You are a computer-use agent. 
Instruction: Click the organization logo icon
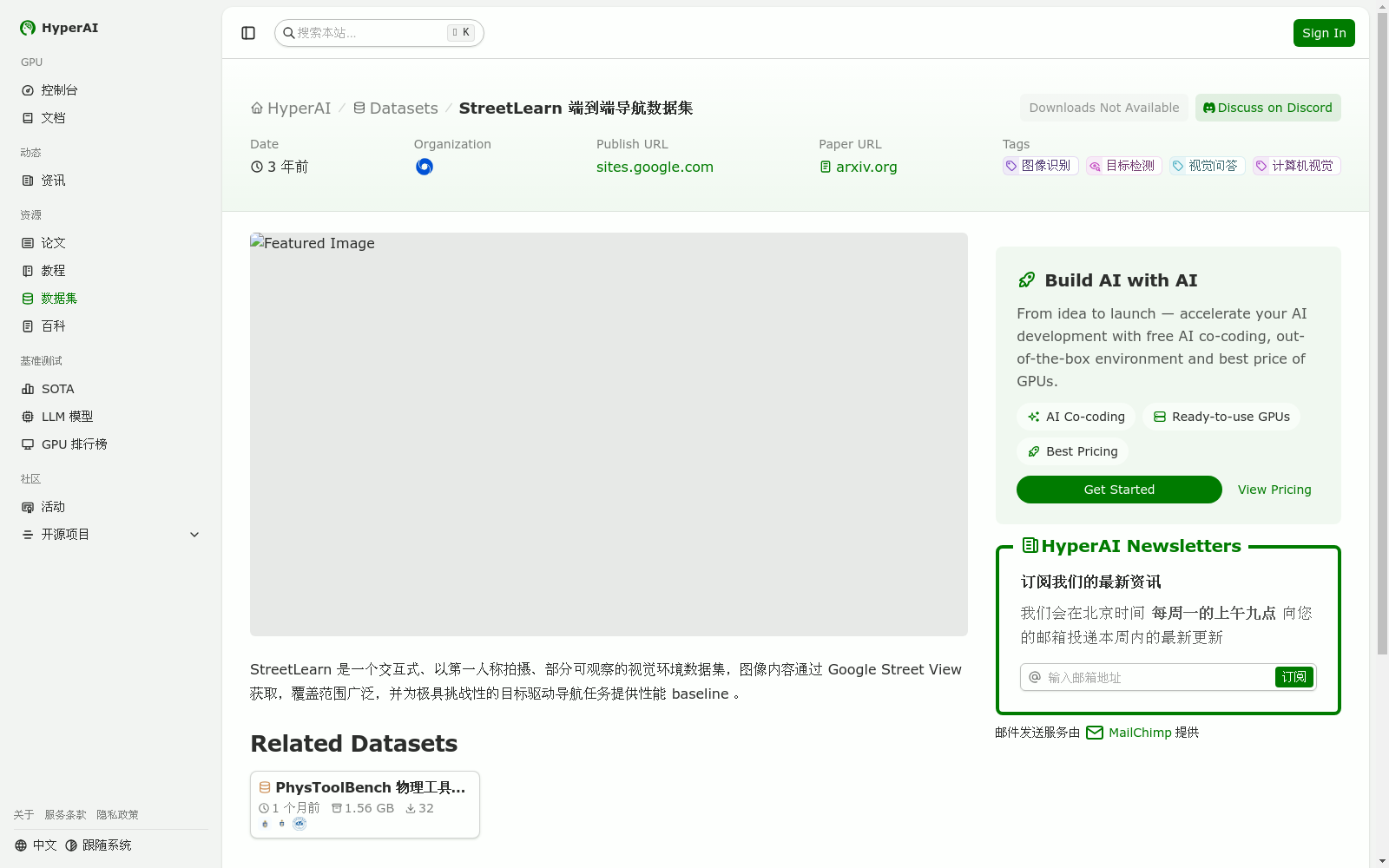(x=424, y=167)
